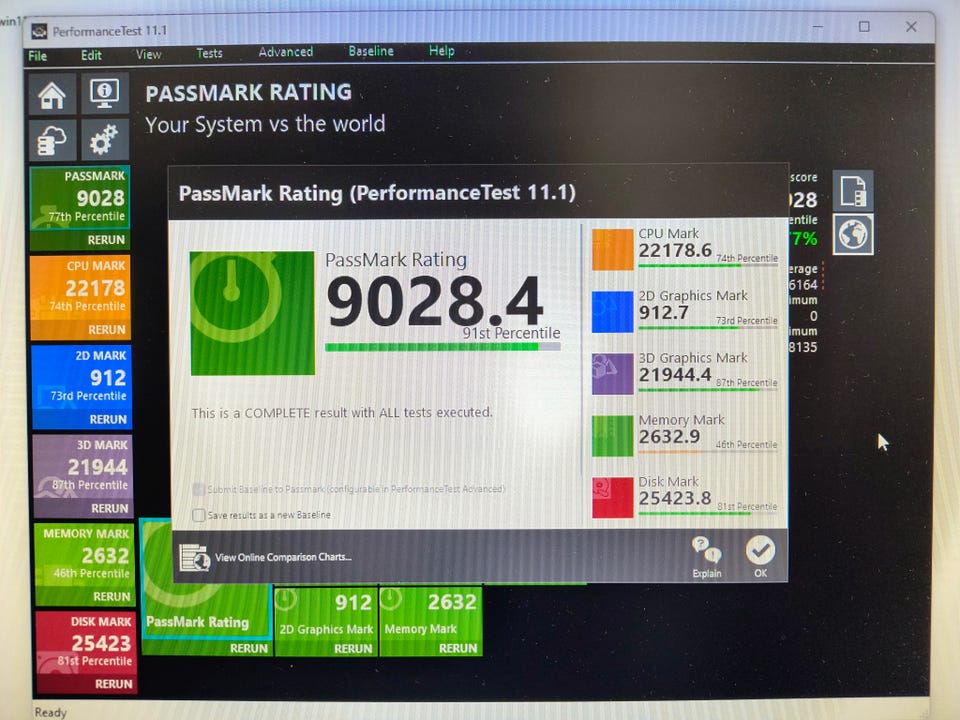Image resolution: width=960 pixels, height=720 pixels.
Task: Click the large green stopwatch PassMark icon
Action: [x=252, y=313]
